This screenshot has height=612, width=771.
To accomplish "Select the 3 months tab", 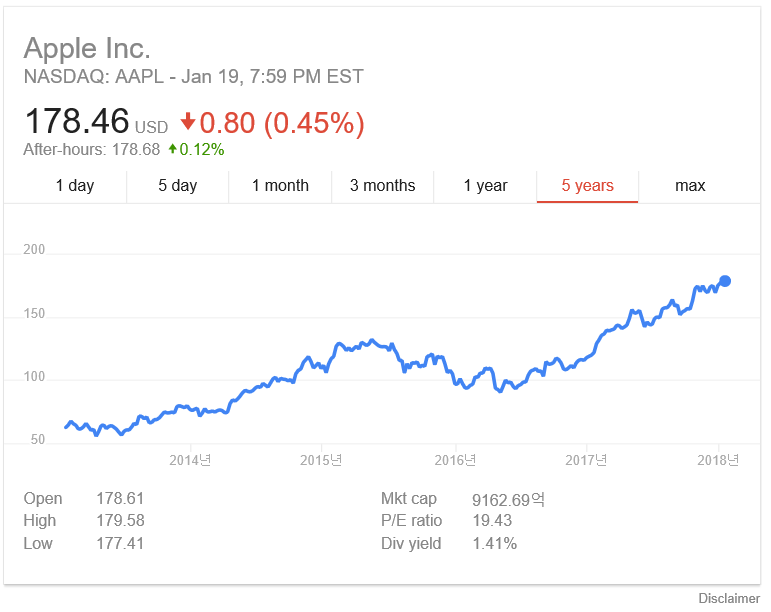I will [x=383, y=186].
